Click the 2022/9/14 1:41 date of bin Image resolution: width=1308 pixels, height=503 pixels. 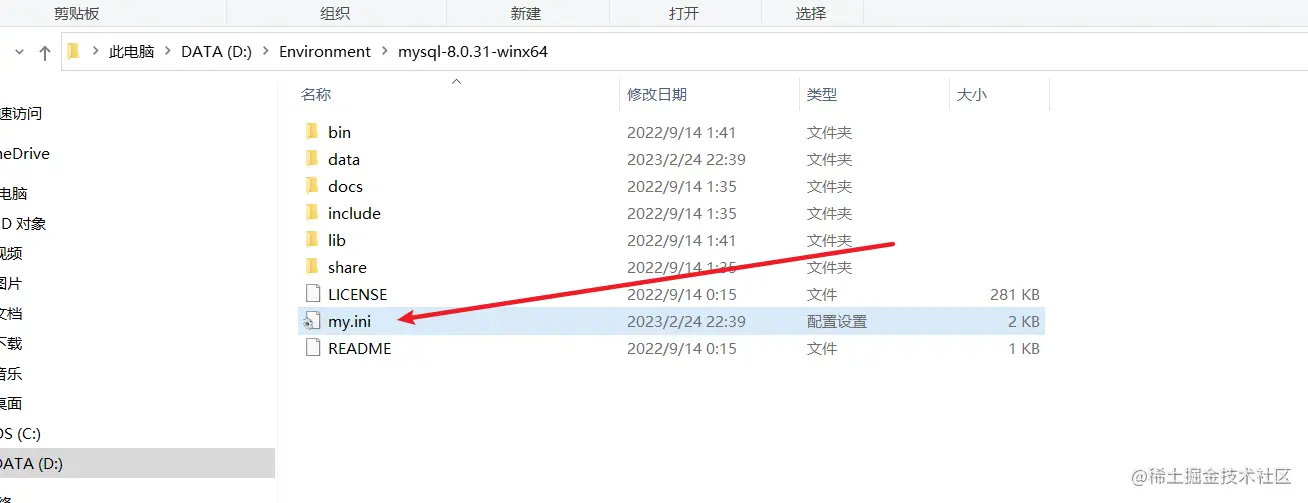[682, 132]
